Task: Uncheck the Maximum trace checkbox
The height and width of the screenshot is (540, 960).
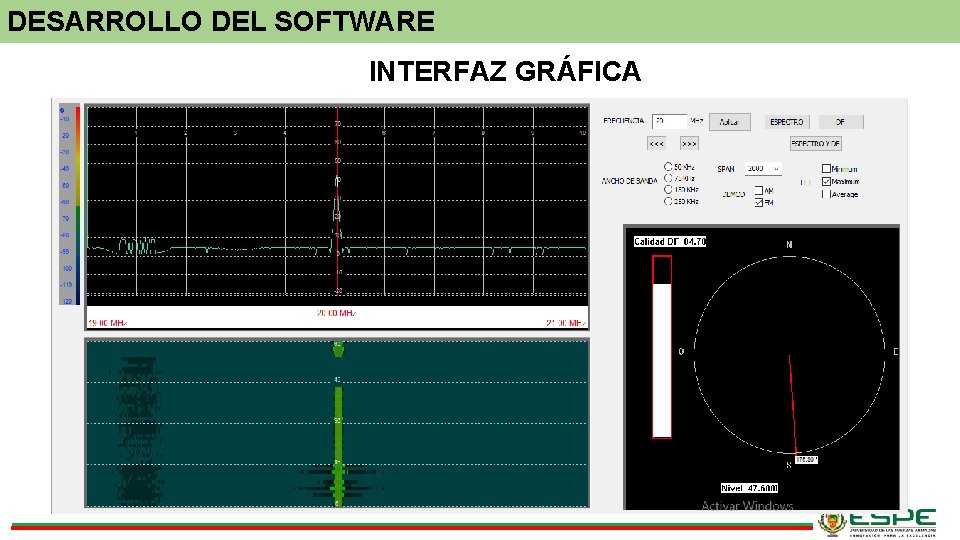Action: click(826, 181)
